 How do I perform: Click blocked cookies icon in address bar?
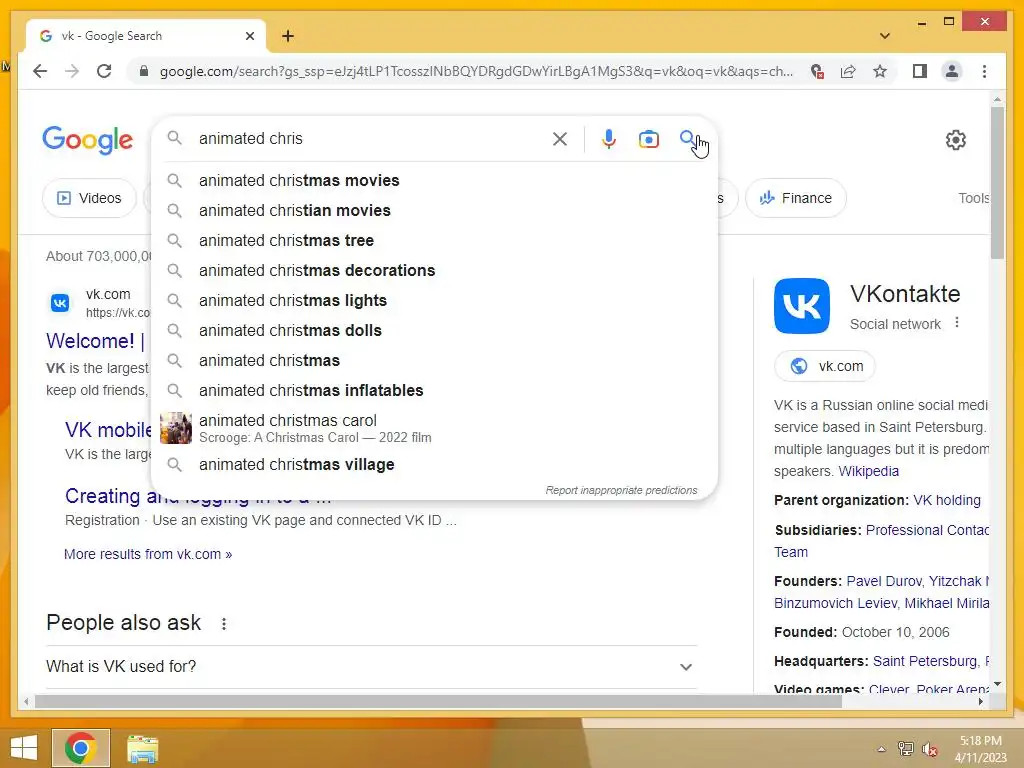click(817, 71)
